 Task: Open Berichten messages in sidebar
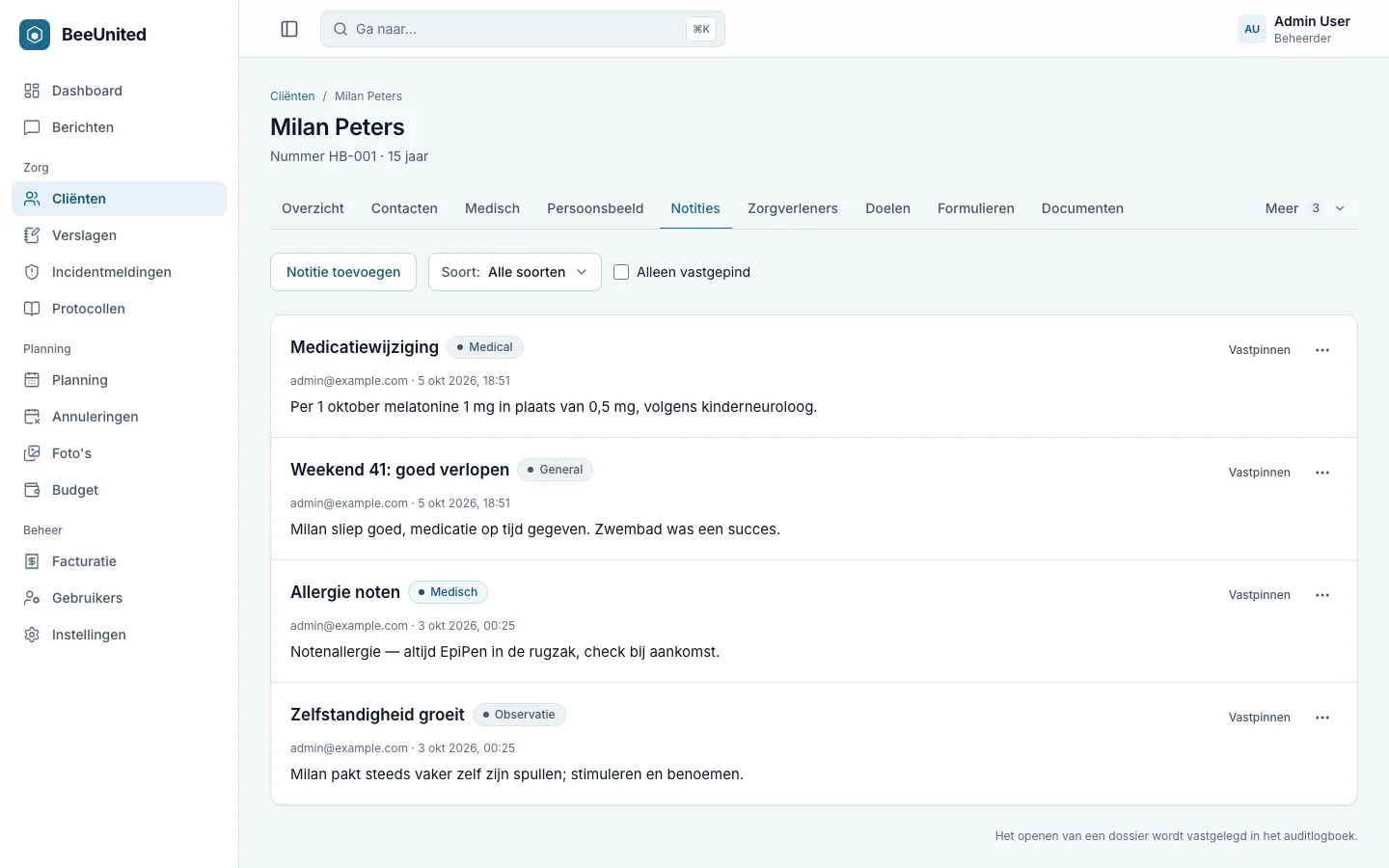tap(119, 127)
